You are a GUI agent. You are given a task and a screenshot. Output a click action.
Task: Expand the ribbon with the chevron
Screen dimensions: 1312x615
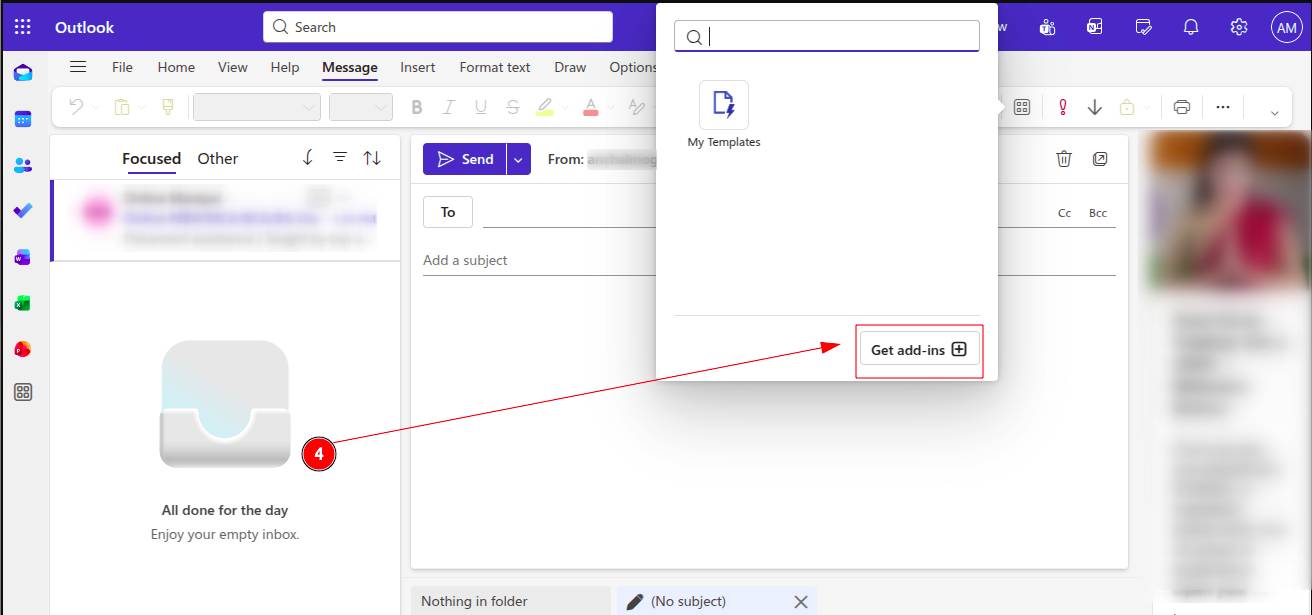coord(1274,112)
